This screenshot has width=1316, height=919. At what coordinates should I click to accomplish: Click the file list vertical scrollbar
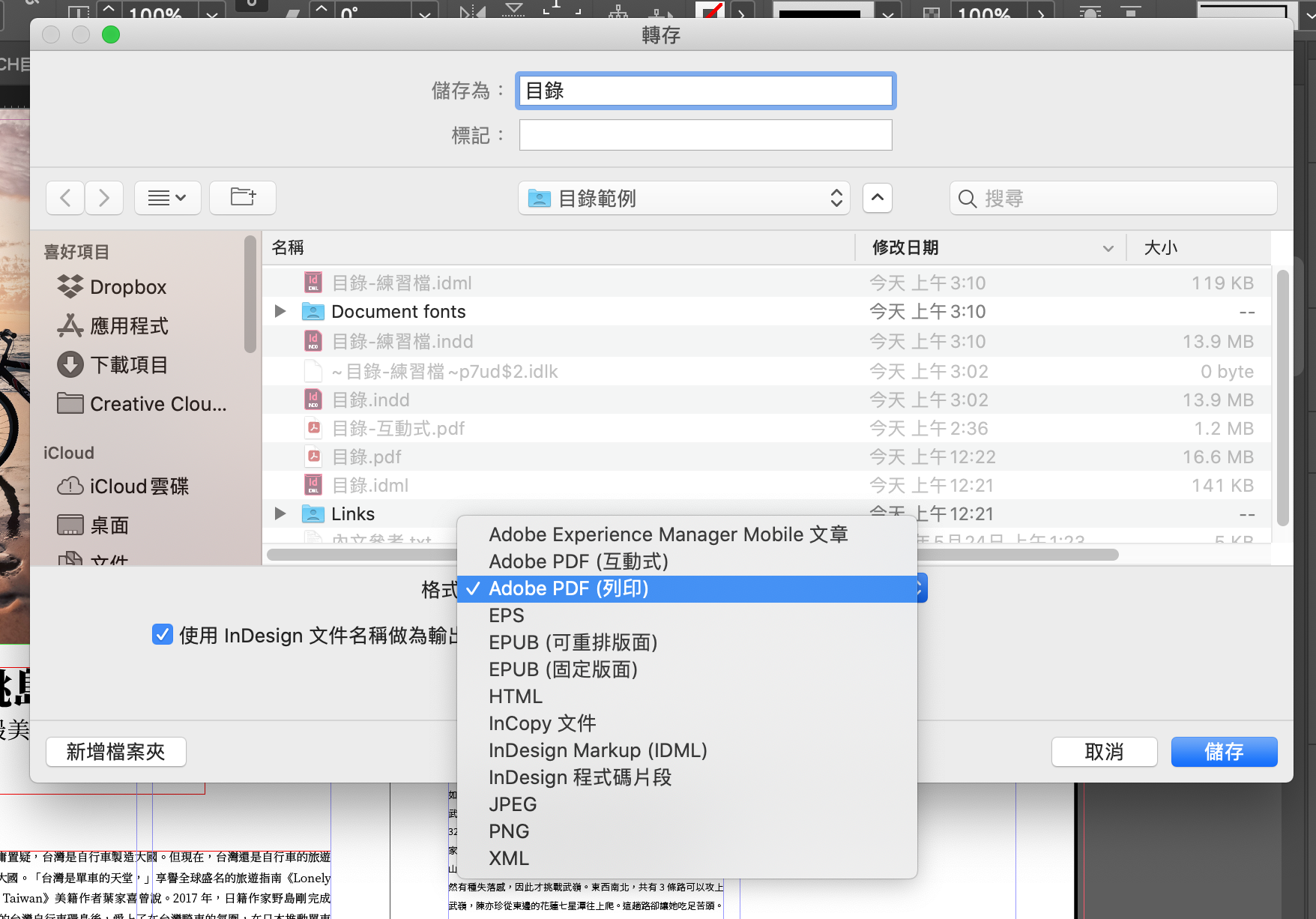tap(1282, 397)
